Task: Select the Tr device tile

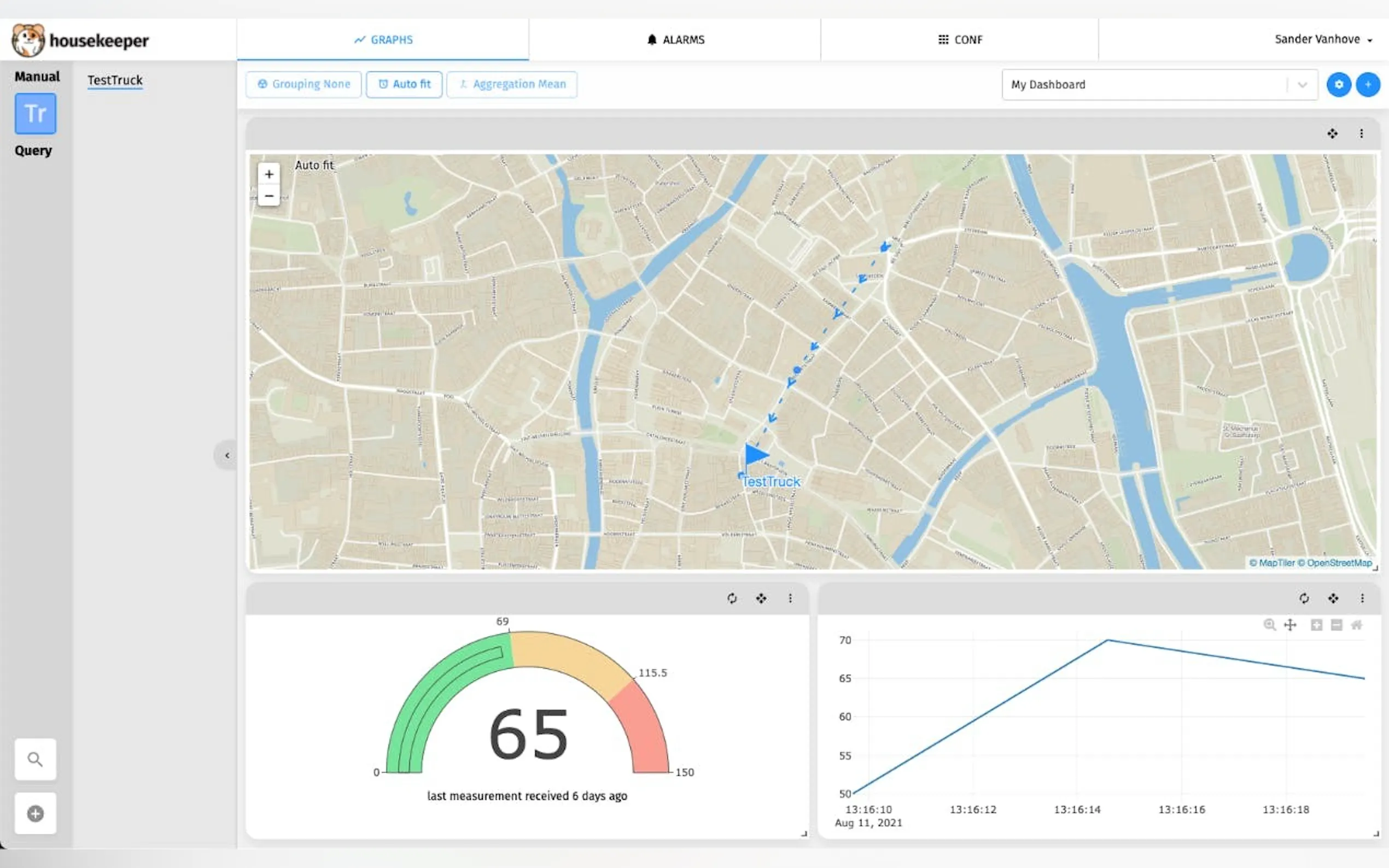Action: click(35, 114)
